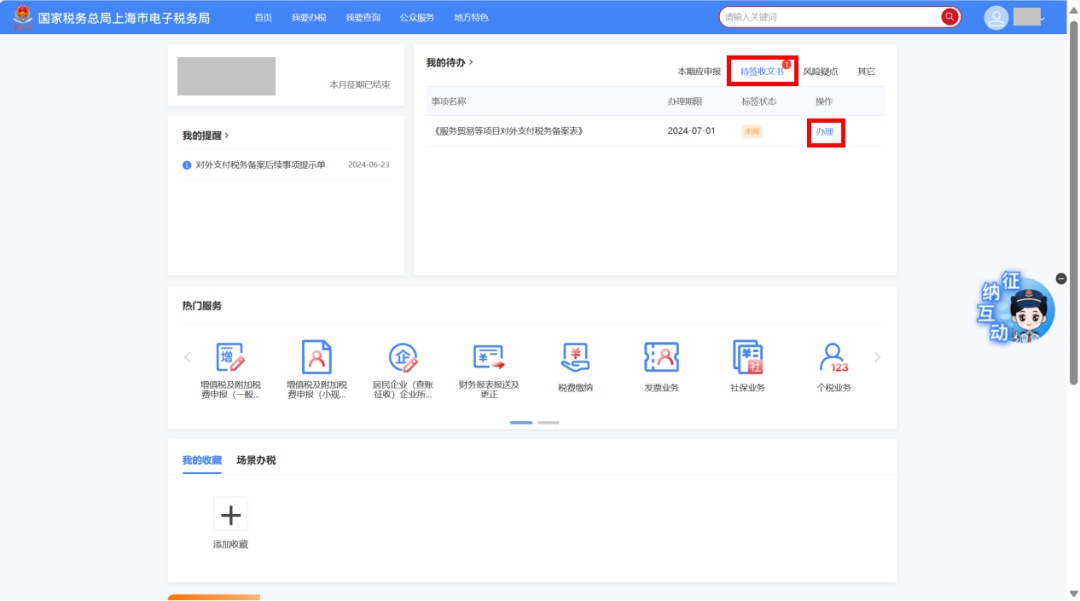The image size is (1080, 601).
Task: Click the 添加收藏 plus icon
Action: (x=230, y=515)
